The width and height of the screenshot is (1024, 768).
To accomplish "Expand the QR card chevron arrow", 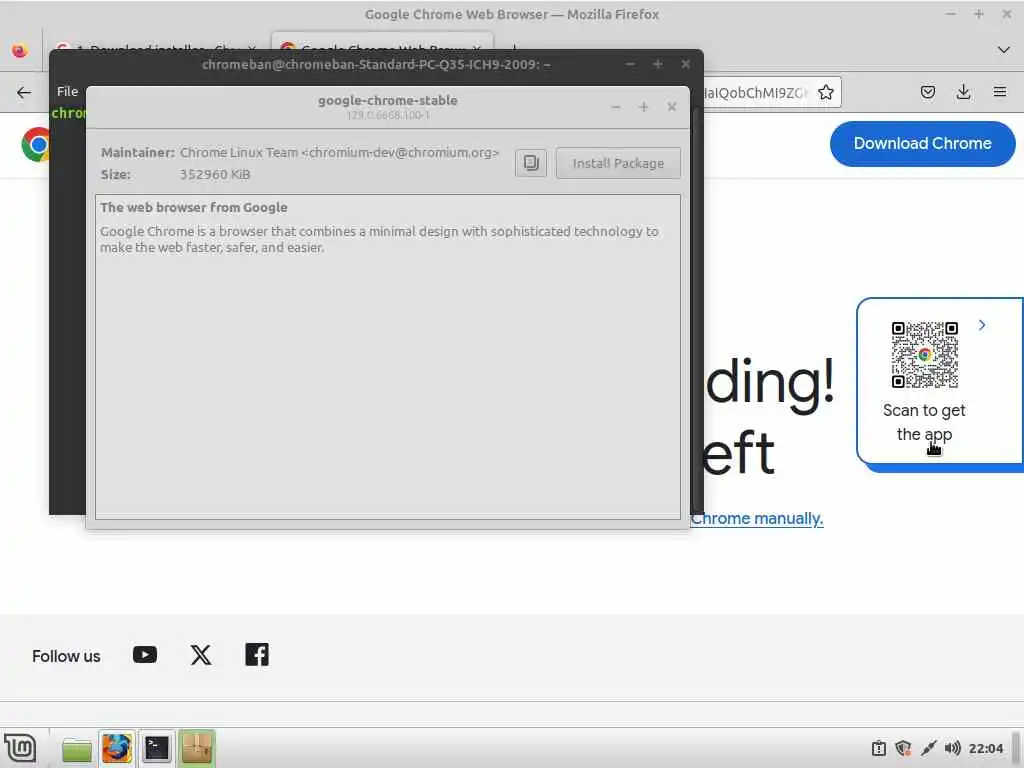I will [x=982, y=325].
